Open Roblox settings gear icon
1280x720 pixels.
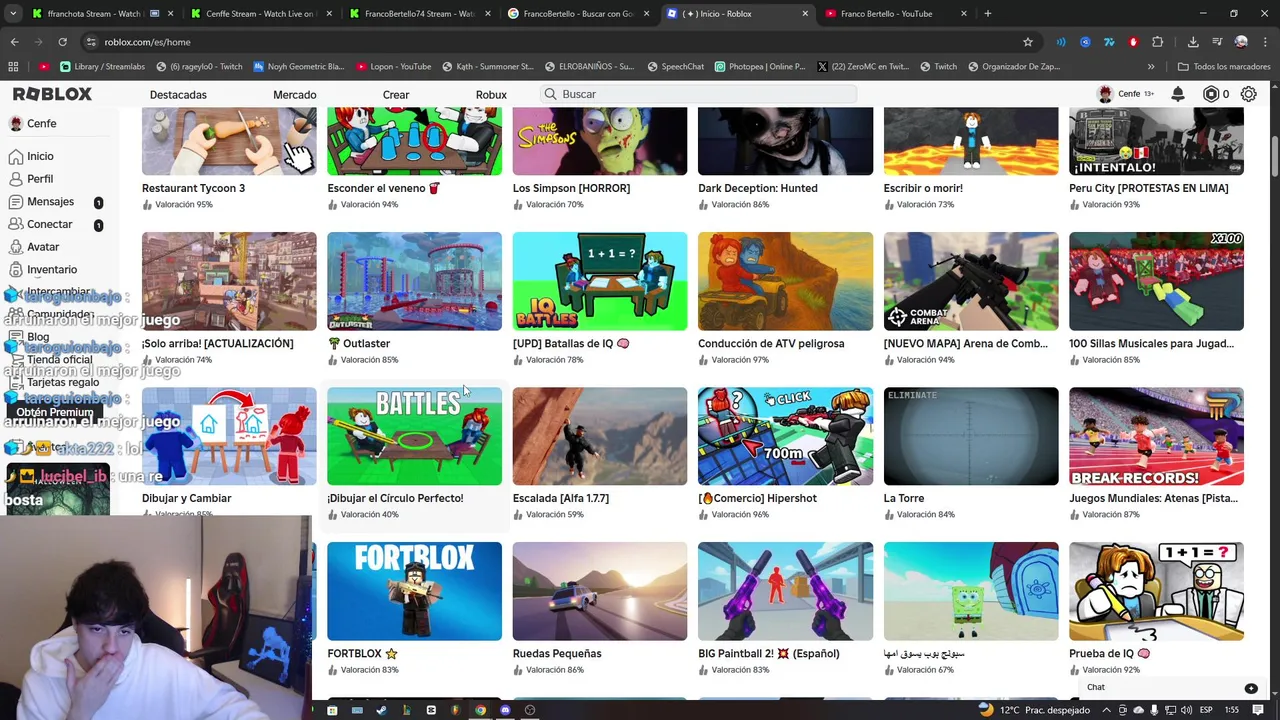(1249, 94)
